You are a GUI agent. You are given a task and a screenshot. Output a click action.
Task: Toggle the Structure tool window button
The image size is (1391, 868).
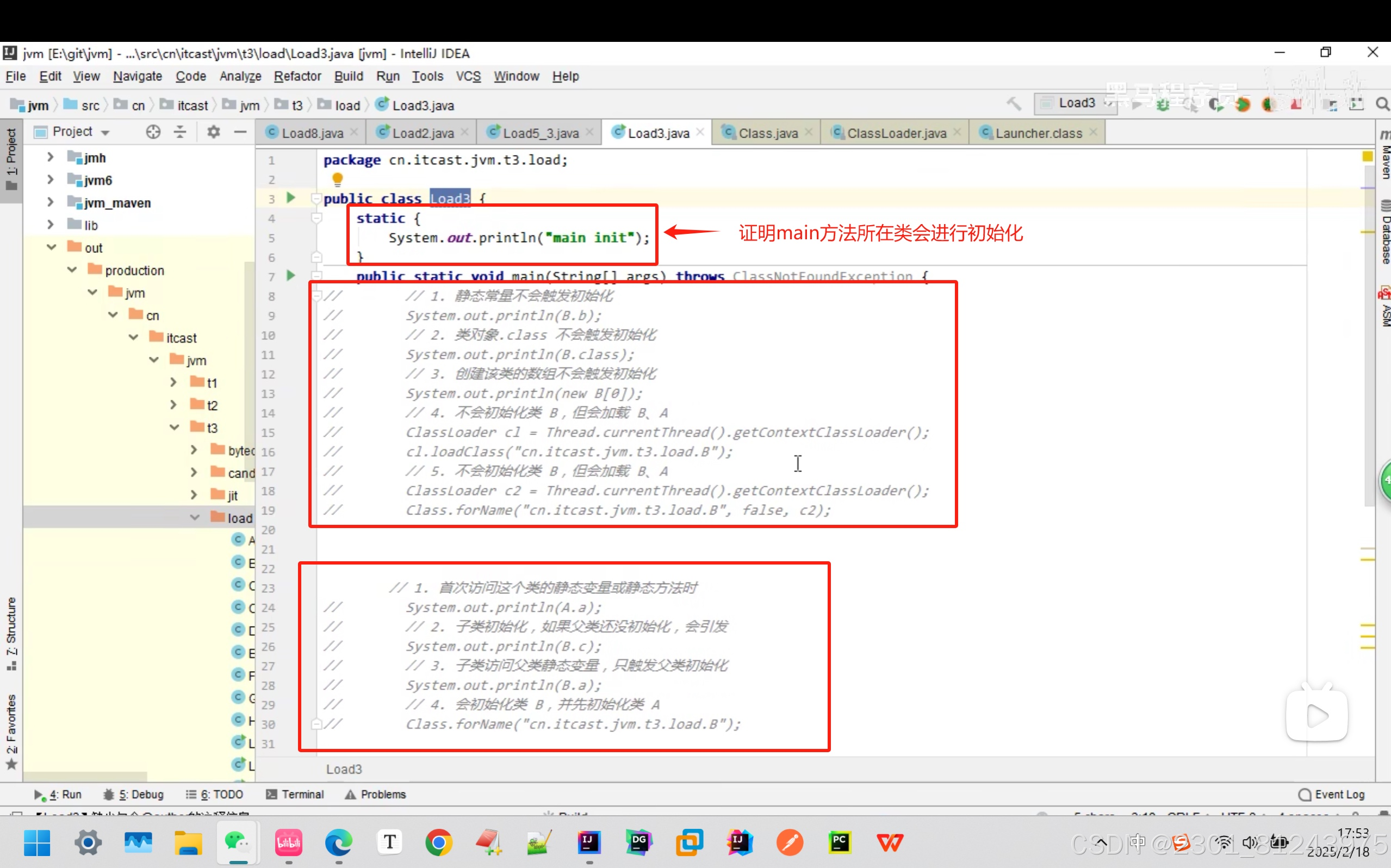click(x=11, y=633)
